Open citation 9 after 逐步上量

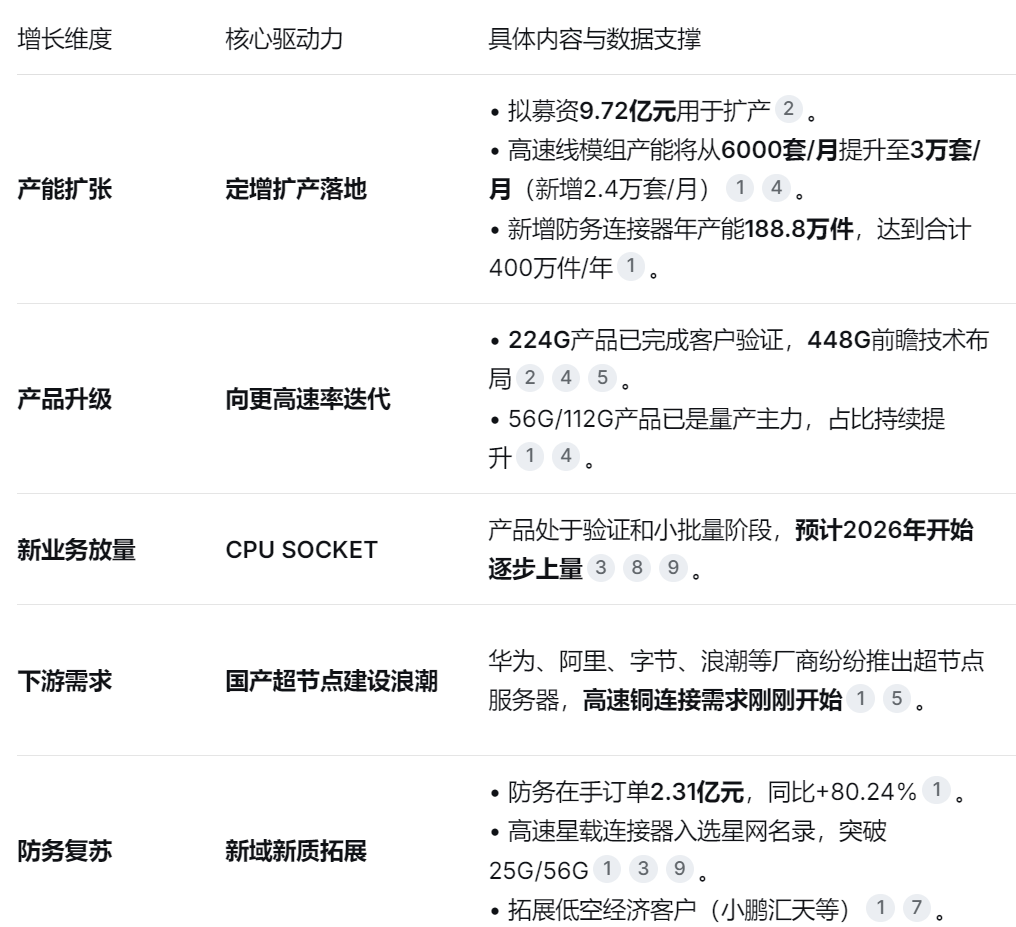pos(673,568)
